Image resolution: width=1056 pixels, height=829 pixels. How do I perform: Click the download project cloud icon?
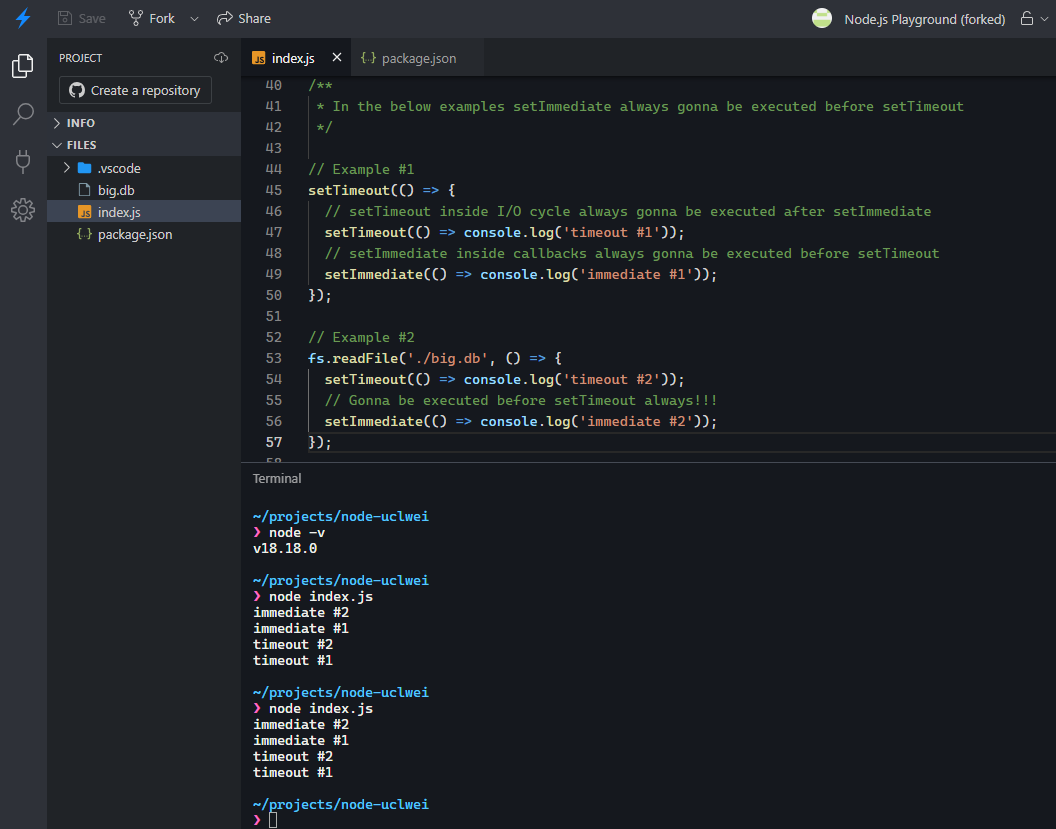221,58
